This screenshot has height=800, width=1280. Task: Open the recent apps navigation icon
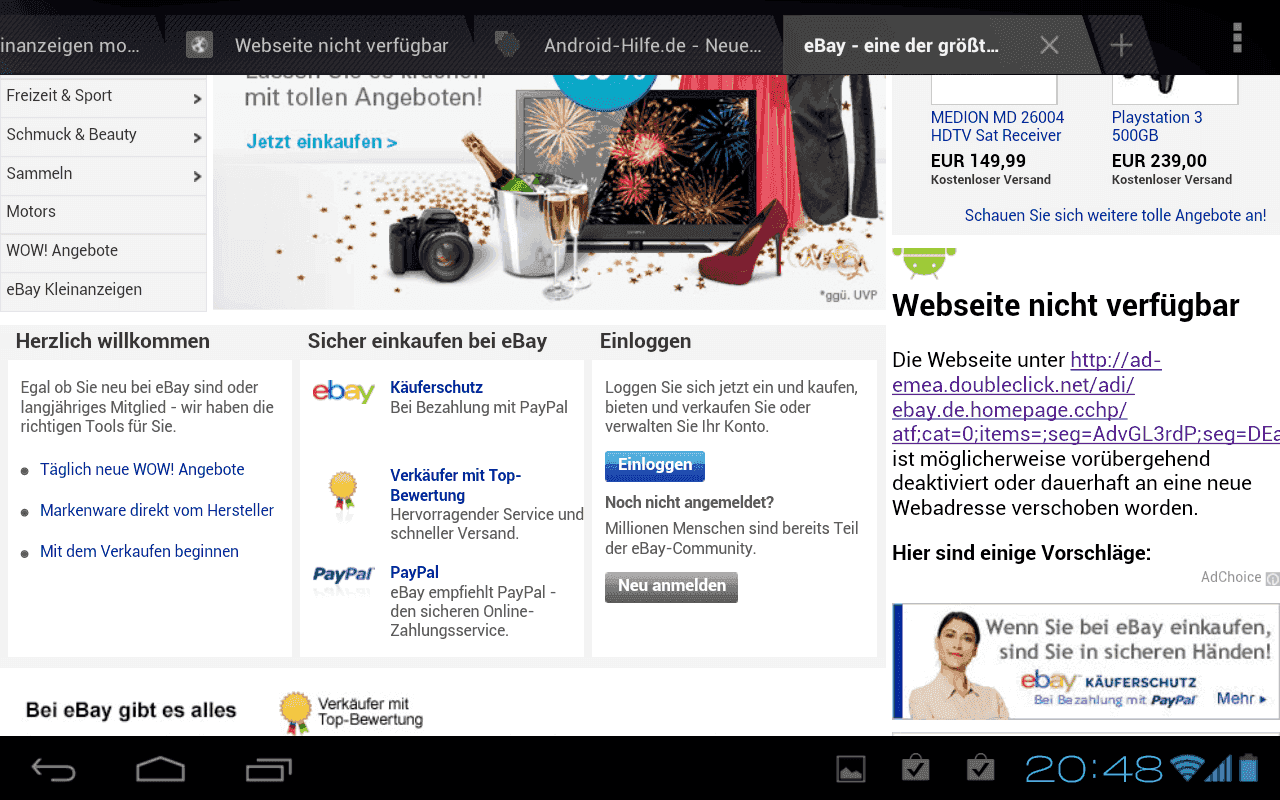coord(268,769)
